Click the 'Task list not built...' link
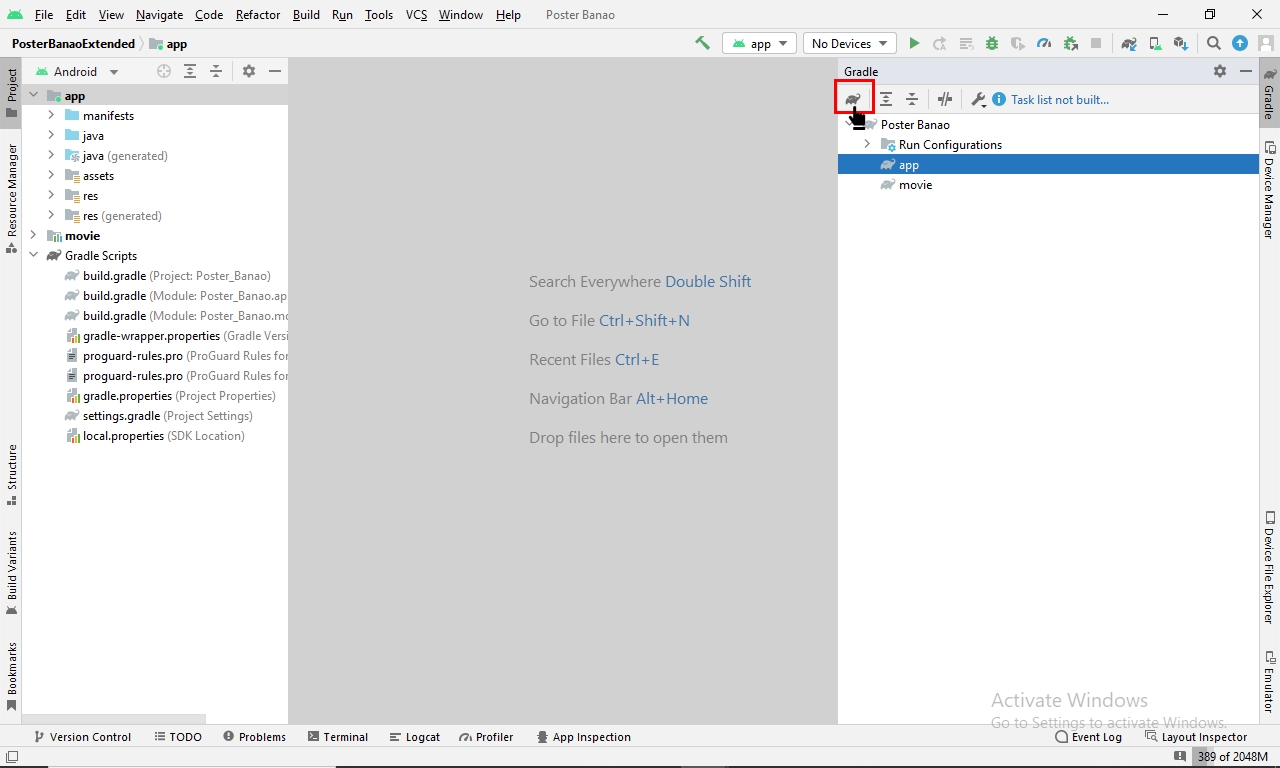The width and height of the screenshot is (1280, 768). click(x=1059, y=100)
